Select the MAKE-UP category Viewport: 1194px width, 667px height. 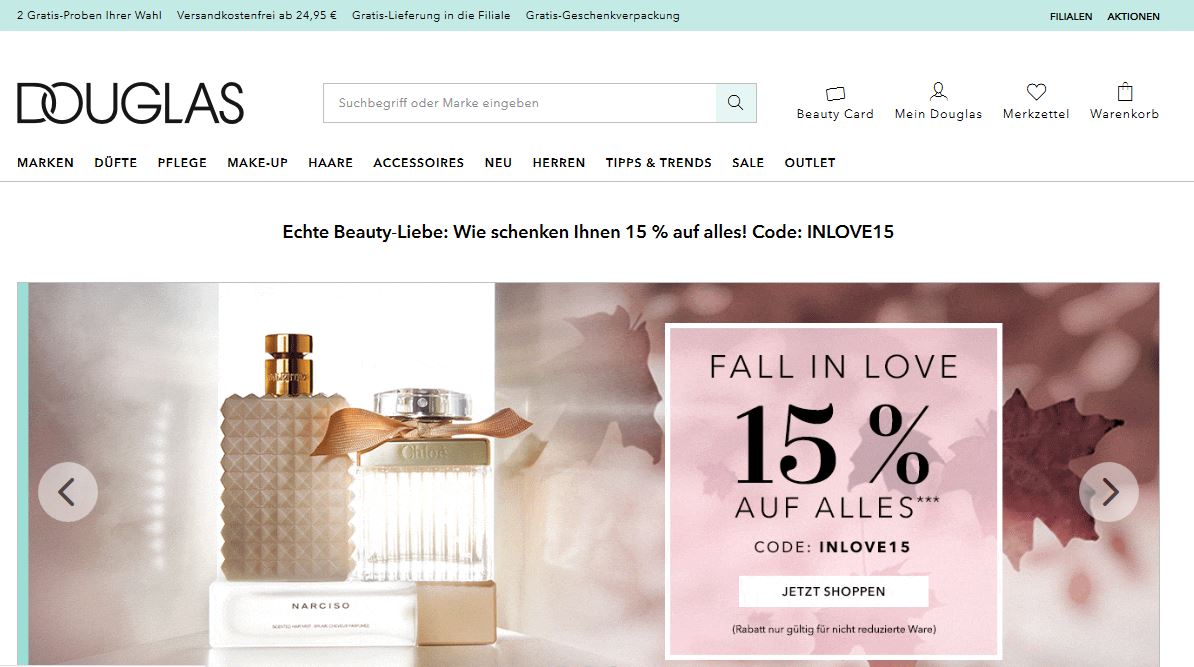click(x=257, y=163)
